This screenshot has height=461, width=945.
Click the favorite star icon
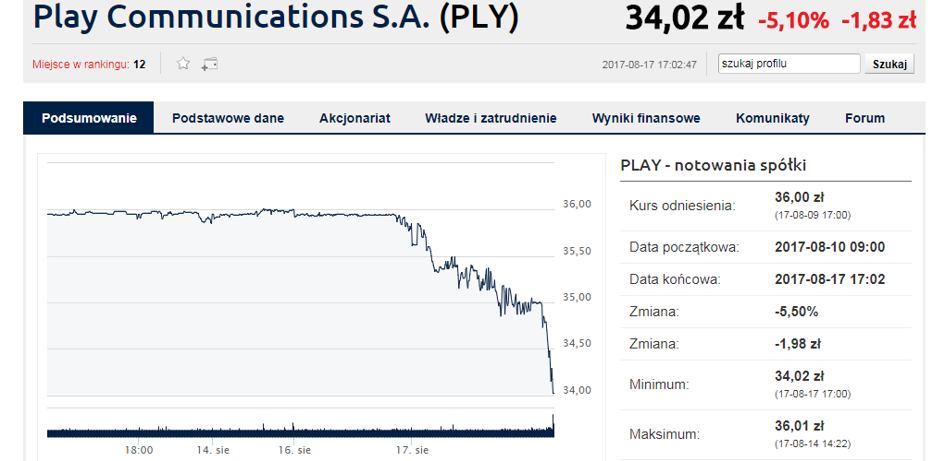(x=183, y=64)
